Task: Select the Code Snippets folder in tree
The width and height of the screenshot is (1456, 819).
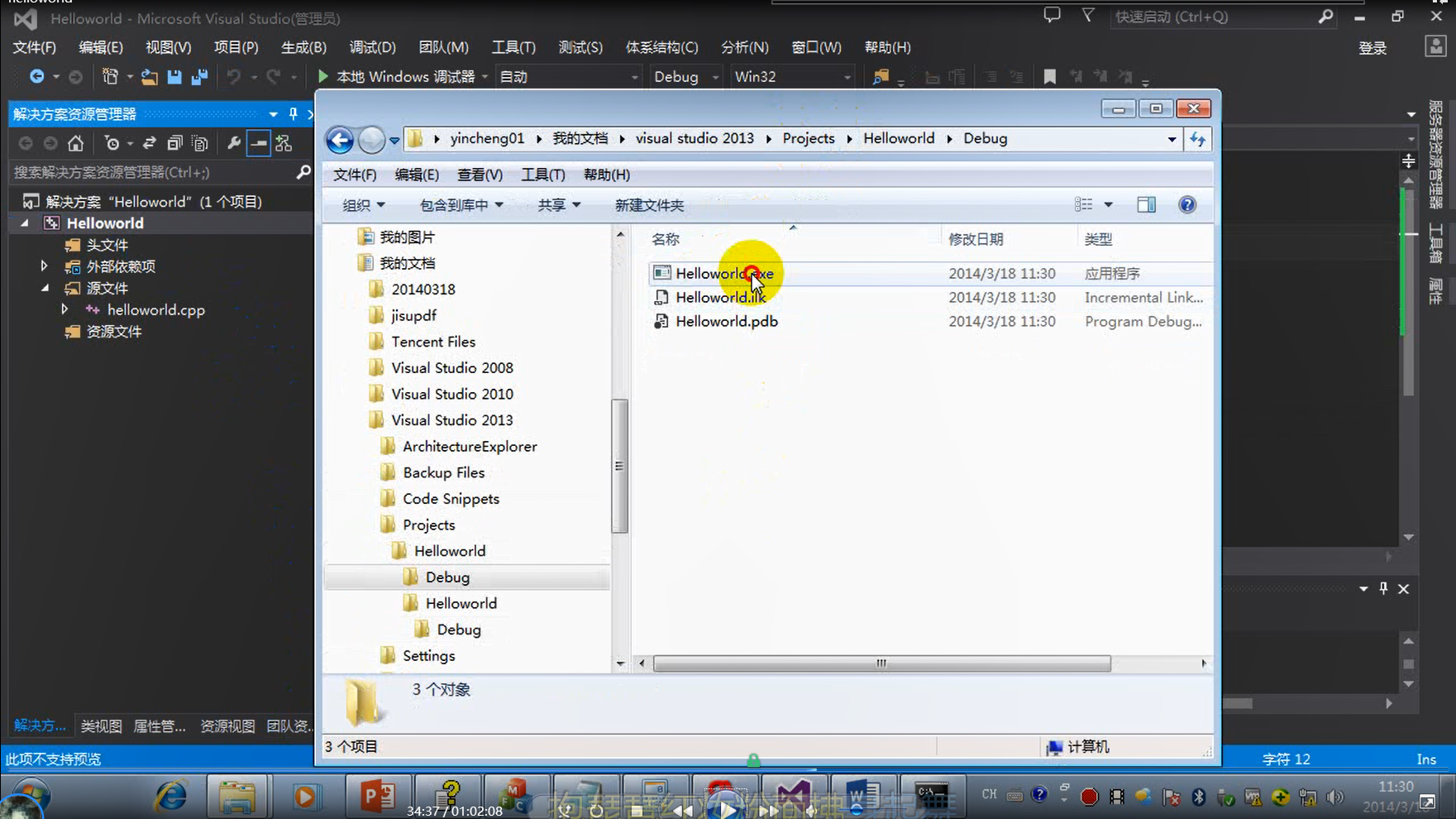Action: [451, 499]
